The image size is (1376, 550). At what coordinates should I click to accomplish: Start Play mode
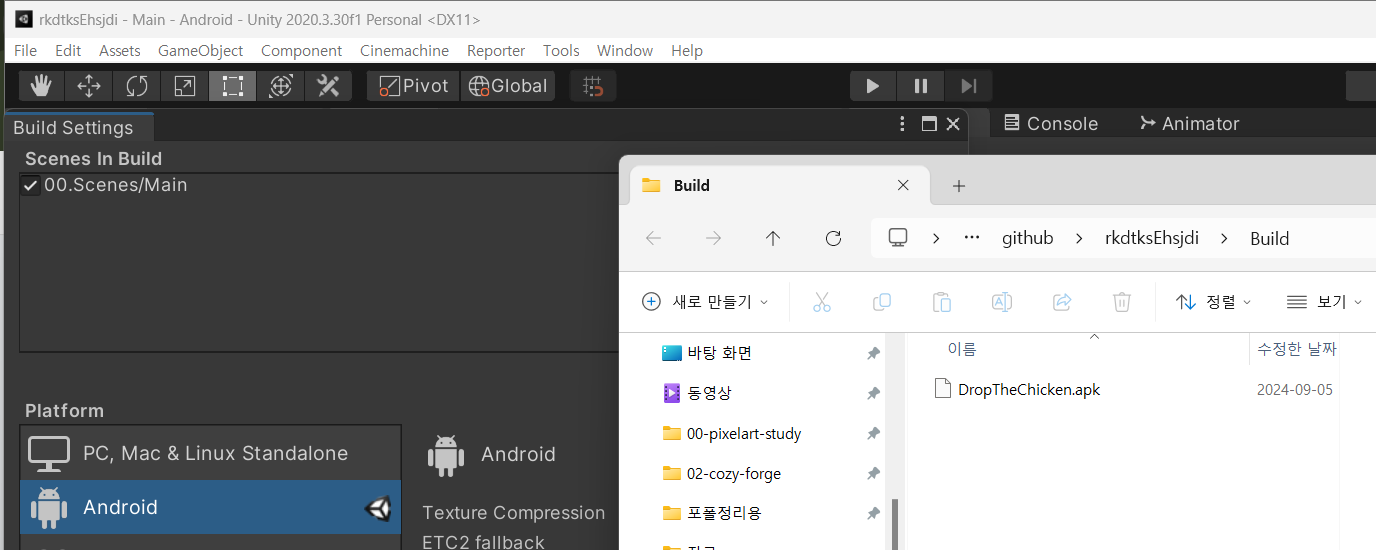pyautogui.click(x=873, y=86)
